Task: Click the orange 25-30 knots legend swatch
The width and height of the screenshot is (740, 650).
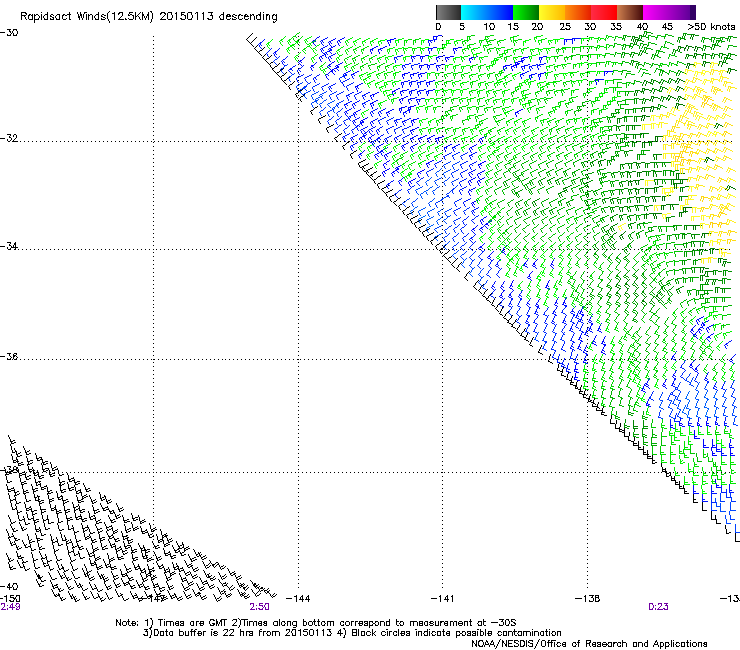Action: 578,12
